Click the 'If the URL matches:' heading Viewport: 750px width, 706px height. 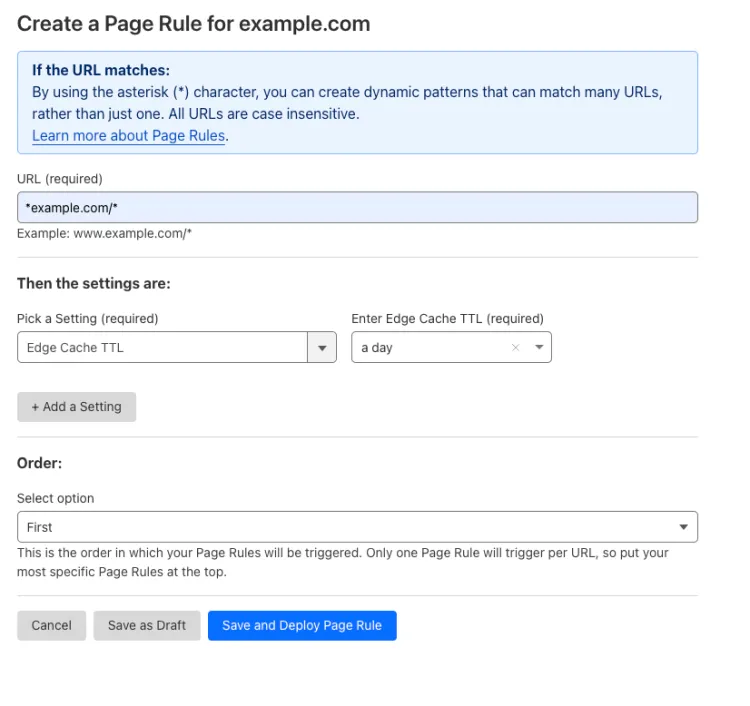(x=101, y=70)
